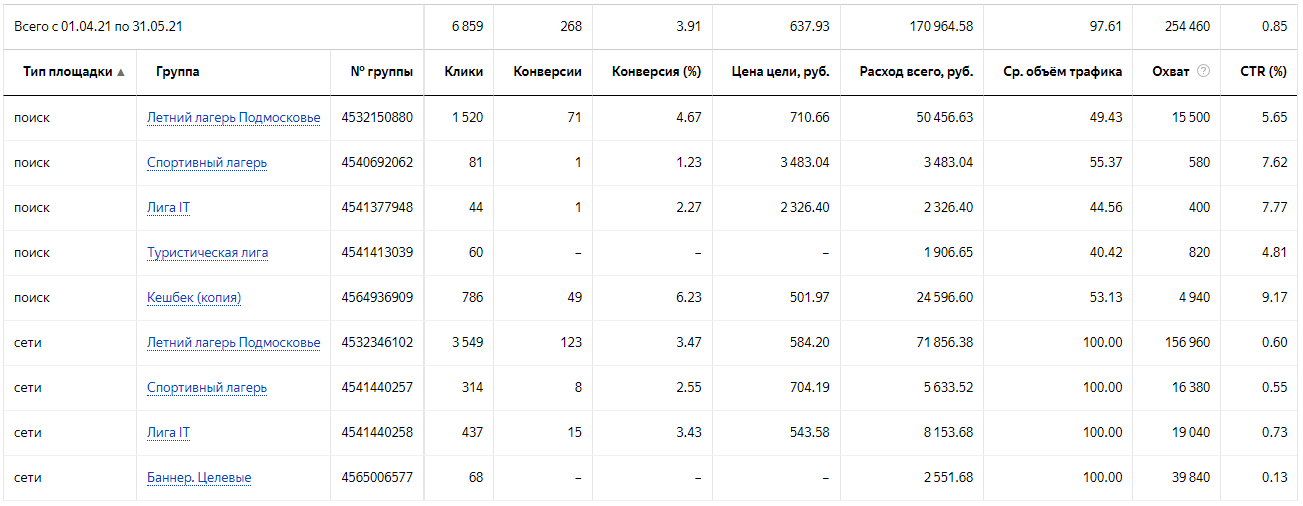The image size is (1303, 506).
Task: Open Кешбек (копия) group link
Action: tap(194, 298)
